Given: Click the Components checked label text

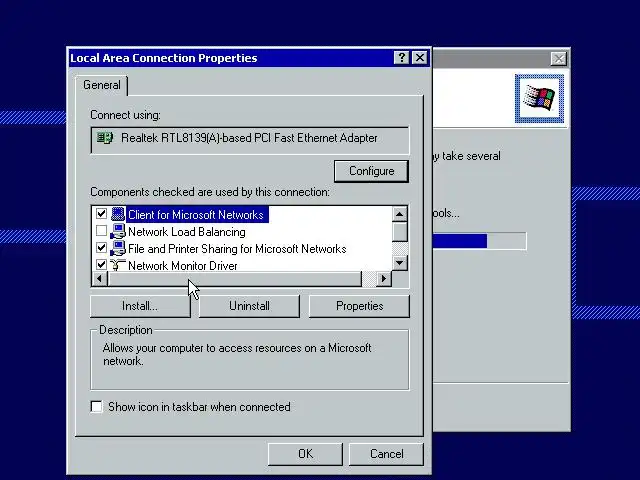Looking at the screenshot, I should pos(210,192).
